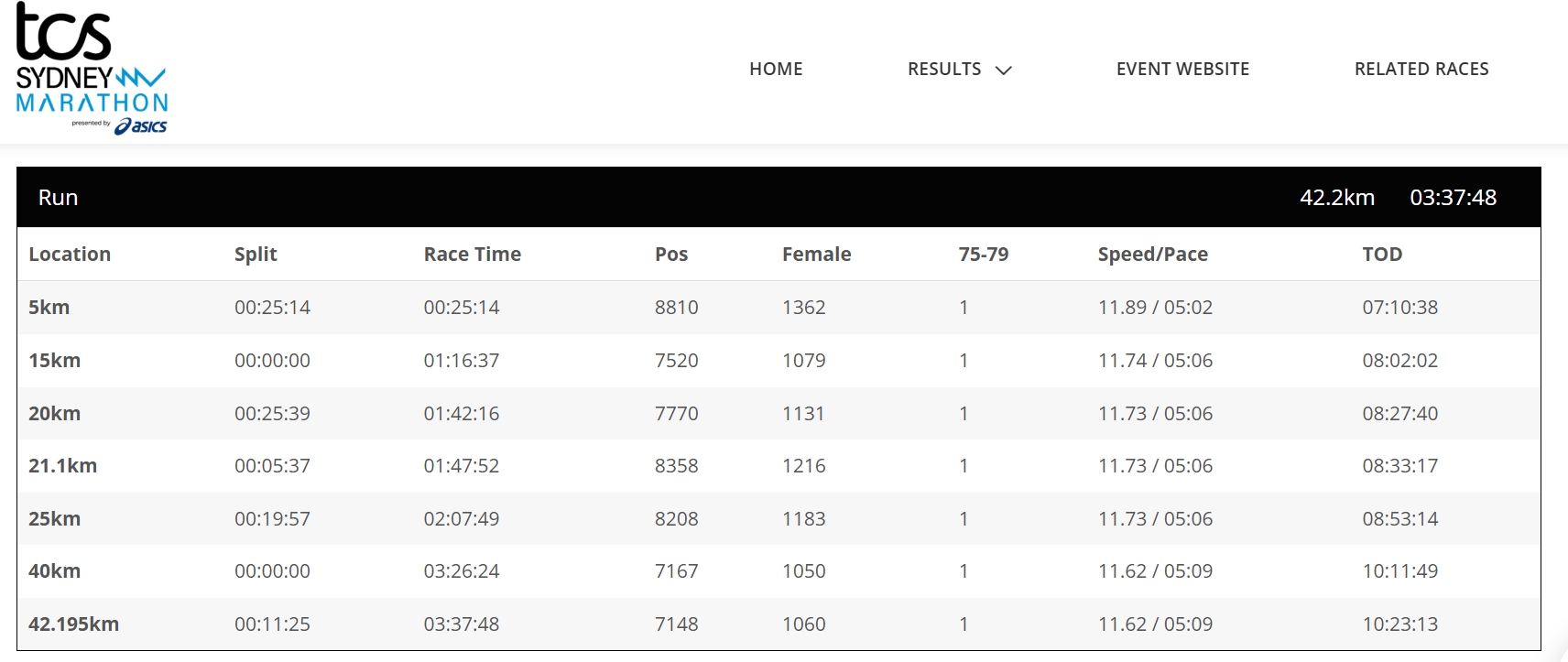Click the 42.195km finish row
The image size is (1568, 662).
pyautogui.click(x=779, y=624)
